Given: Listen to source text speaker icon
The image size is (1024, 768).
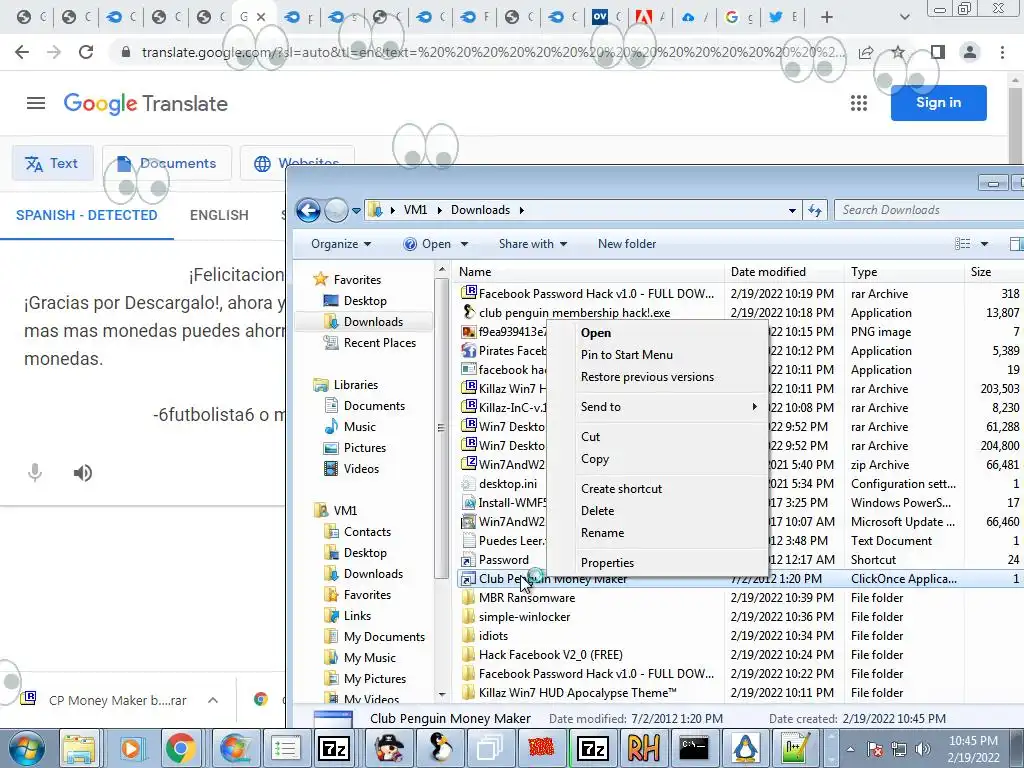Looking at the screenshot, I should click(82, 472).
